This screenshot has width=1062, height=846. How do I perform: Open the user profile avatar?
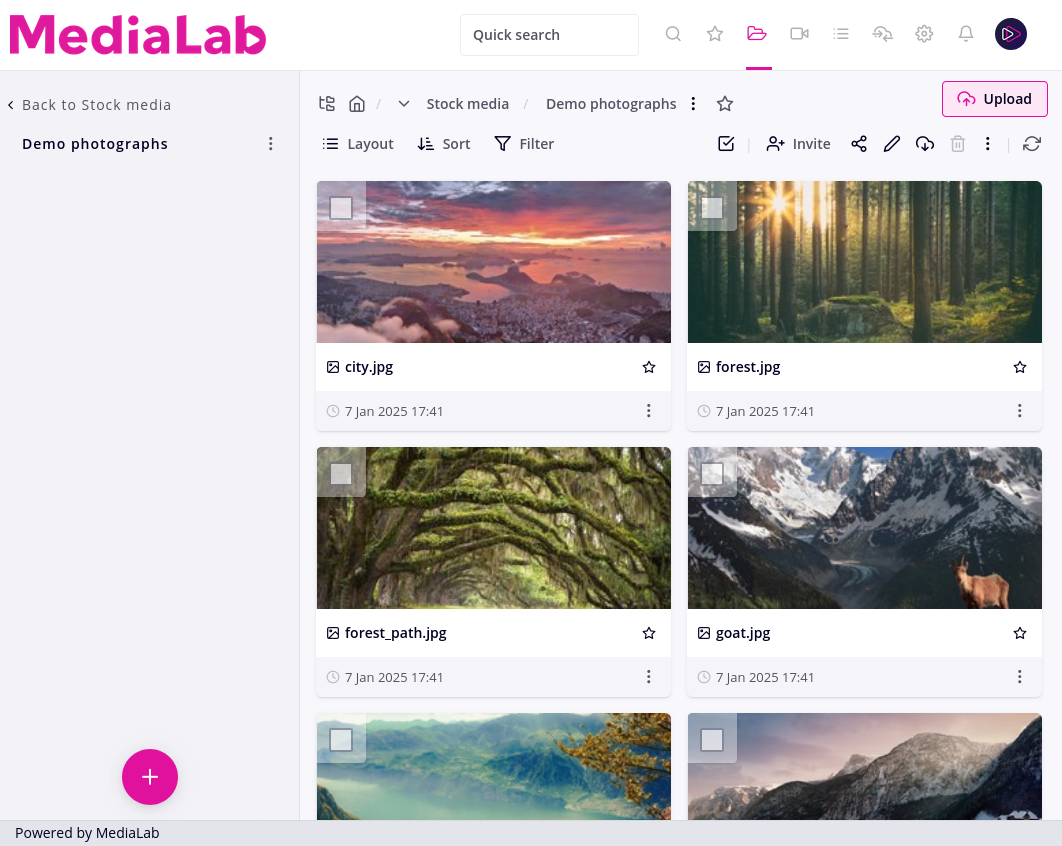pos(1011,34)
